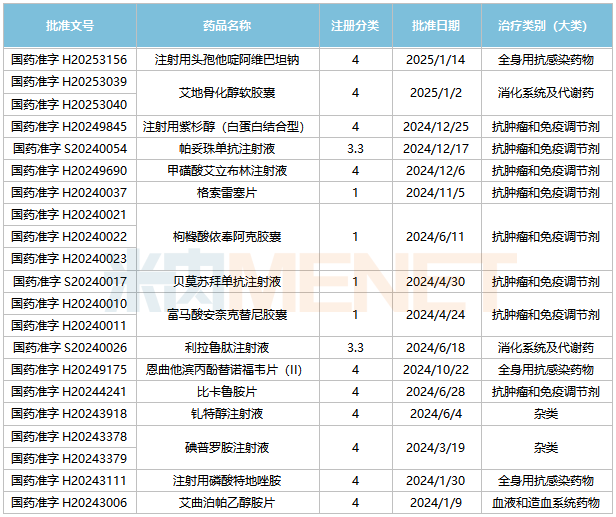Click the date 2024/10/22
This screenshot has height=517, width=616.
[x=436, y=369]
